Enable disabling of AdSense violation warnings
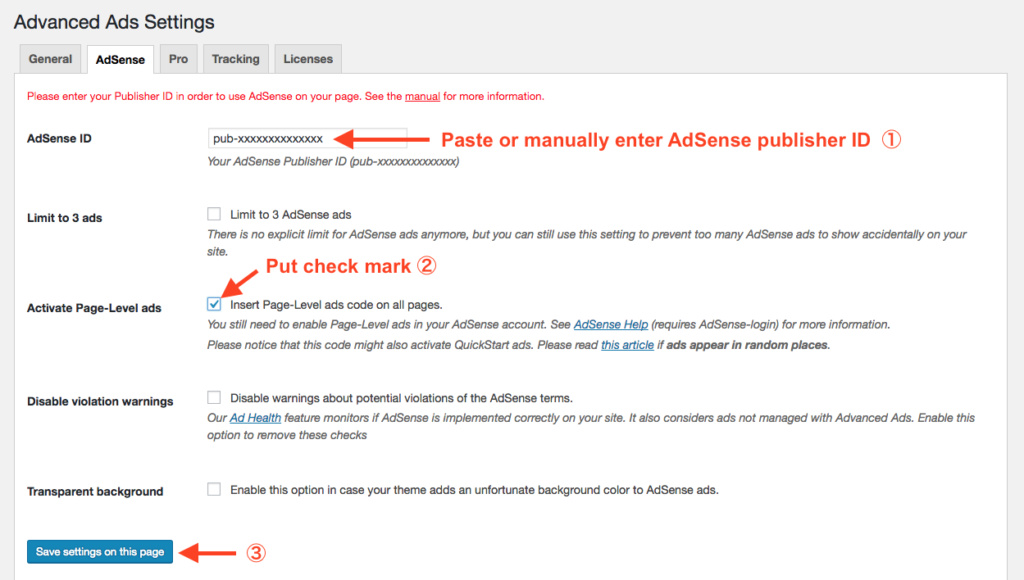 pos(214,396)
